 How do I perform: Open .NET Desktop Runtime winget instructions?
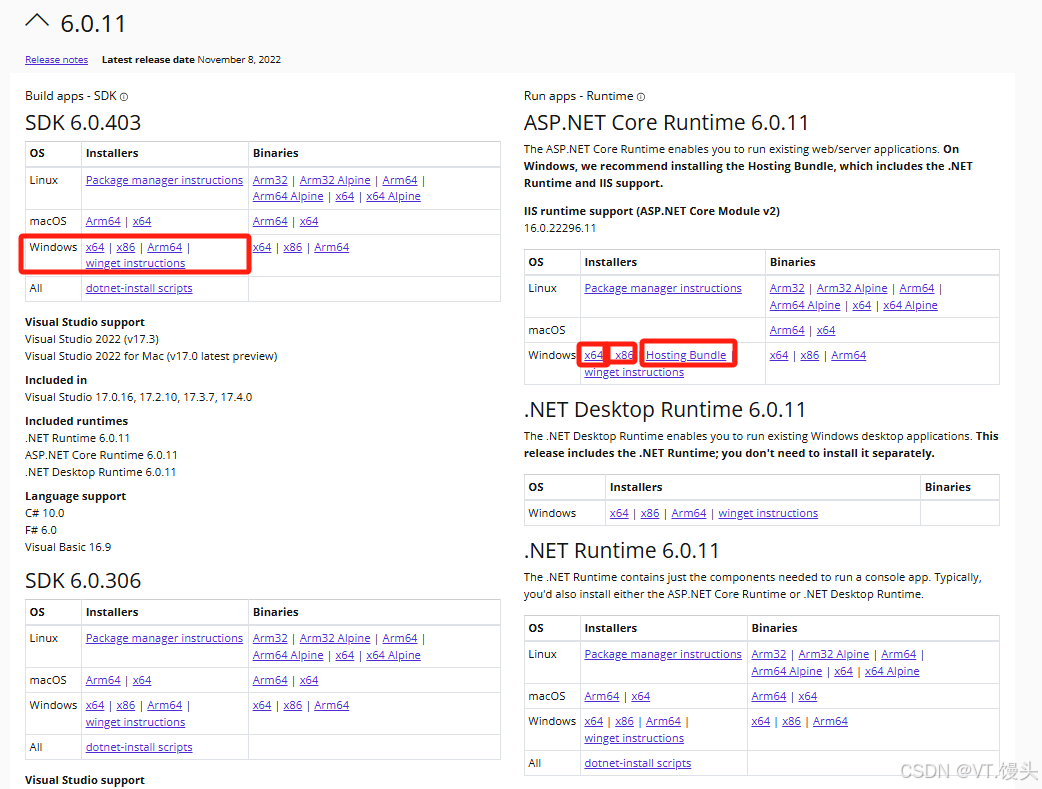pos(768,513)
